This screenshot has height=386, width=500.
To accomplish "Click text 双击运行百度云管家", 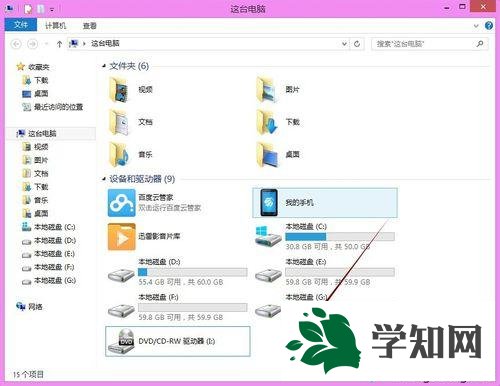I will tap(170, 208).
